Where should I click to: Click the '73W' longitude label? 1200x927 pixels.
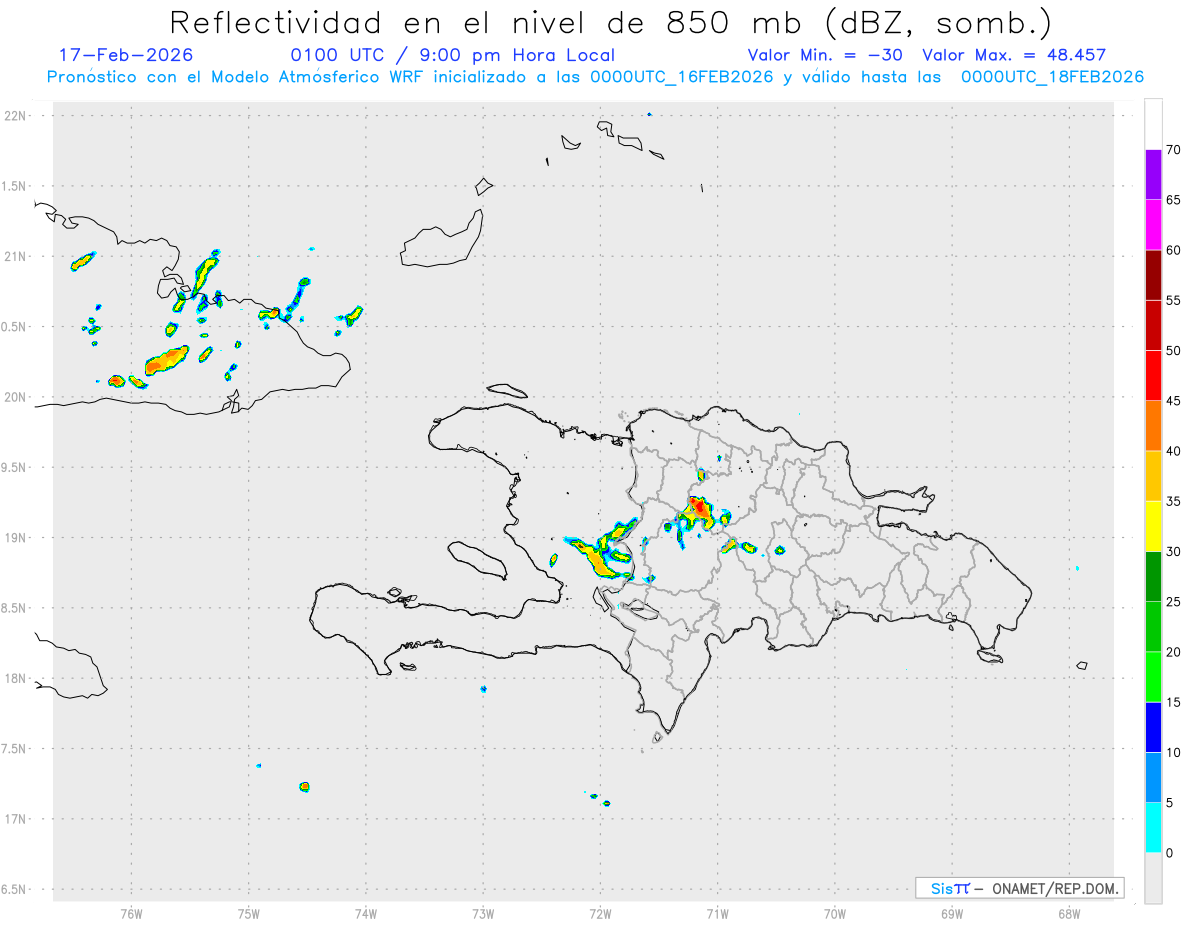483,914
